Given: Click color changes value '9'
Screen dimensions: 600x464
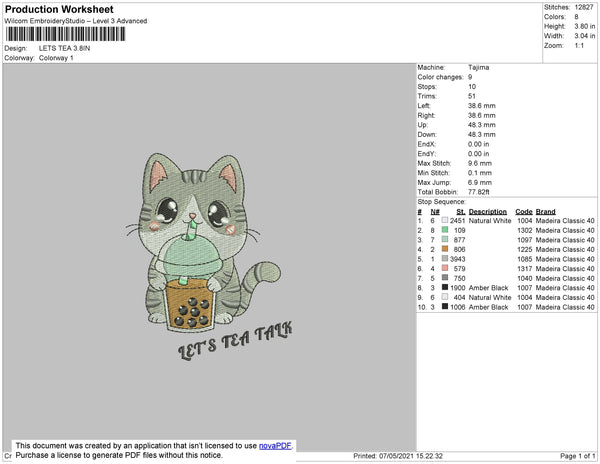Looking at the screenshot, I should pos(470,77).
